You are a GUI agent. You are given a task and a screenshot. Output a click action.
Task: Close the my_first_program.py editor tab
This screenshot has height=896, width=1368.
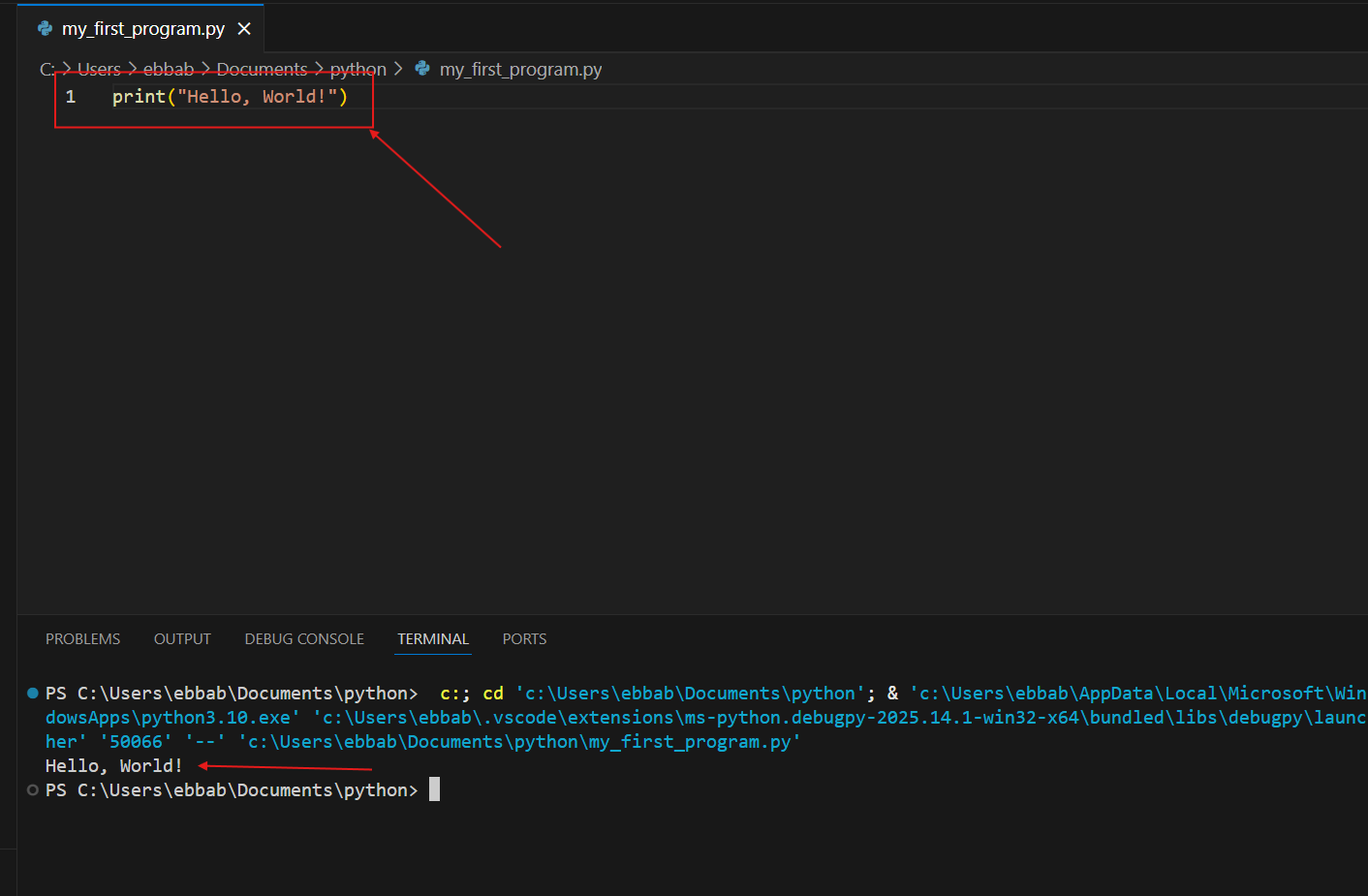point(244,29)
